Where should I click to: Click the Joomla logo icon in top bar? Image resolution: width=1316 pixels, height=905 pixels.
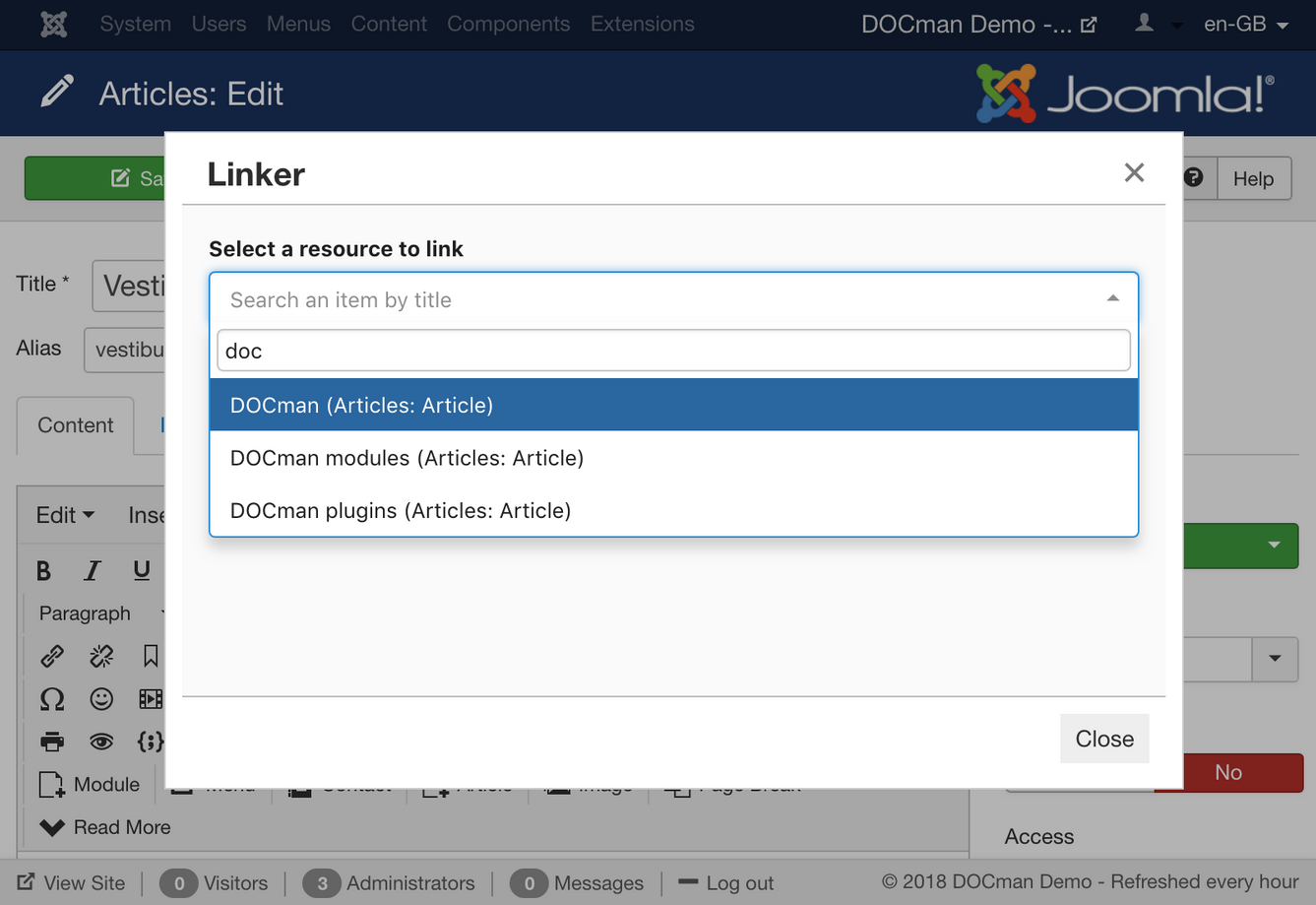click(x=54, y=24)
